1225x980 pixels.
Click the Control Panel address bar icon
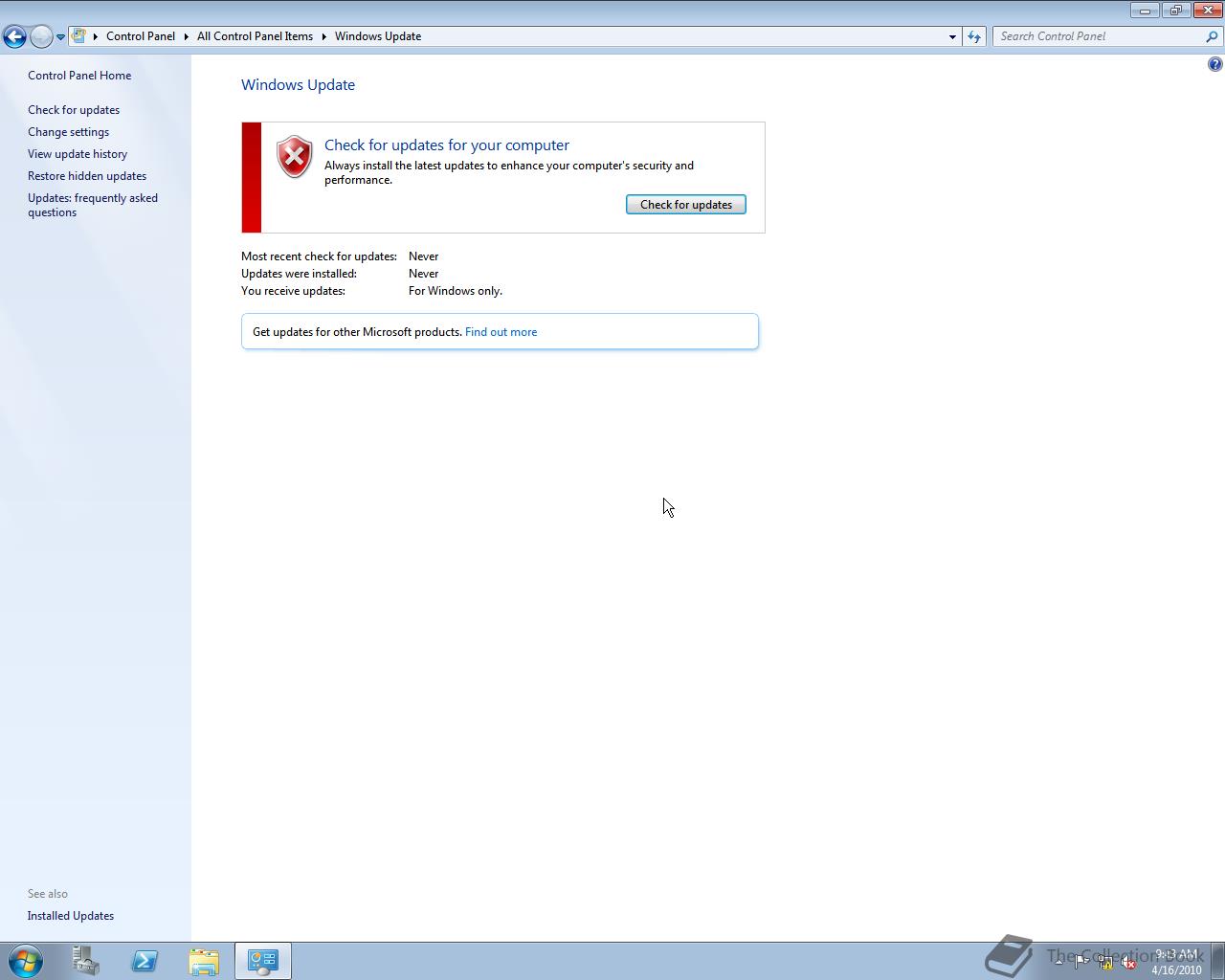click(79, 36)
